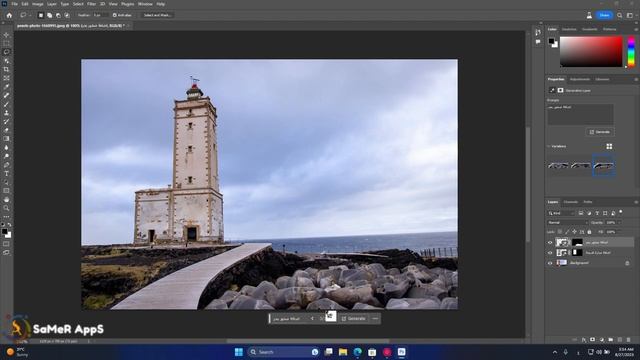Click the rainbow hue slider

pos(631,52)
